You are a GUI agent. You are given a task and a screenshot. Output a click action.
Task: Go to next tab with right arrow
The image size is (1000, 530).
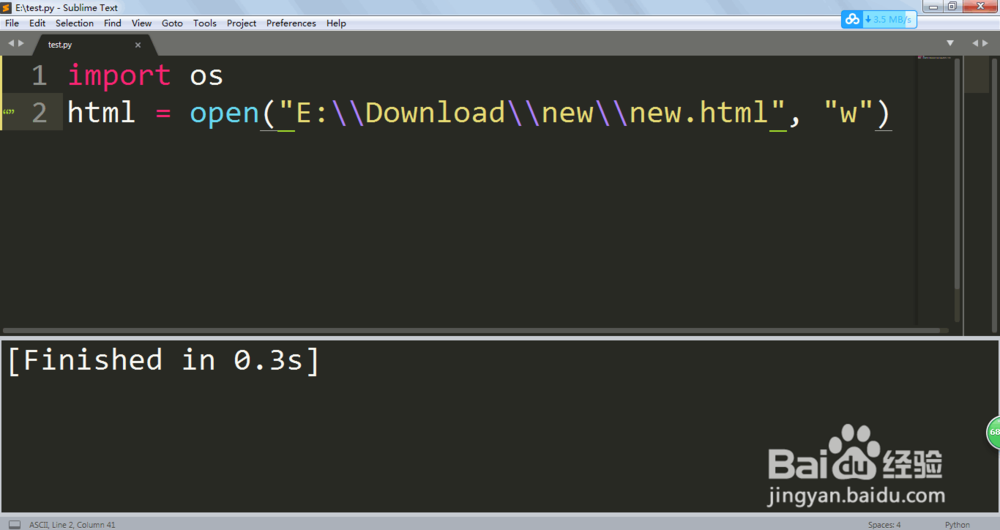(21, 43)
